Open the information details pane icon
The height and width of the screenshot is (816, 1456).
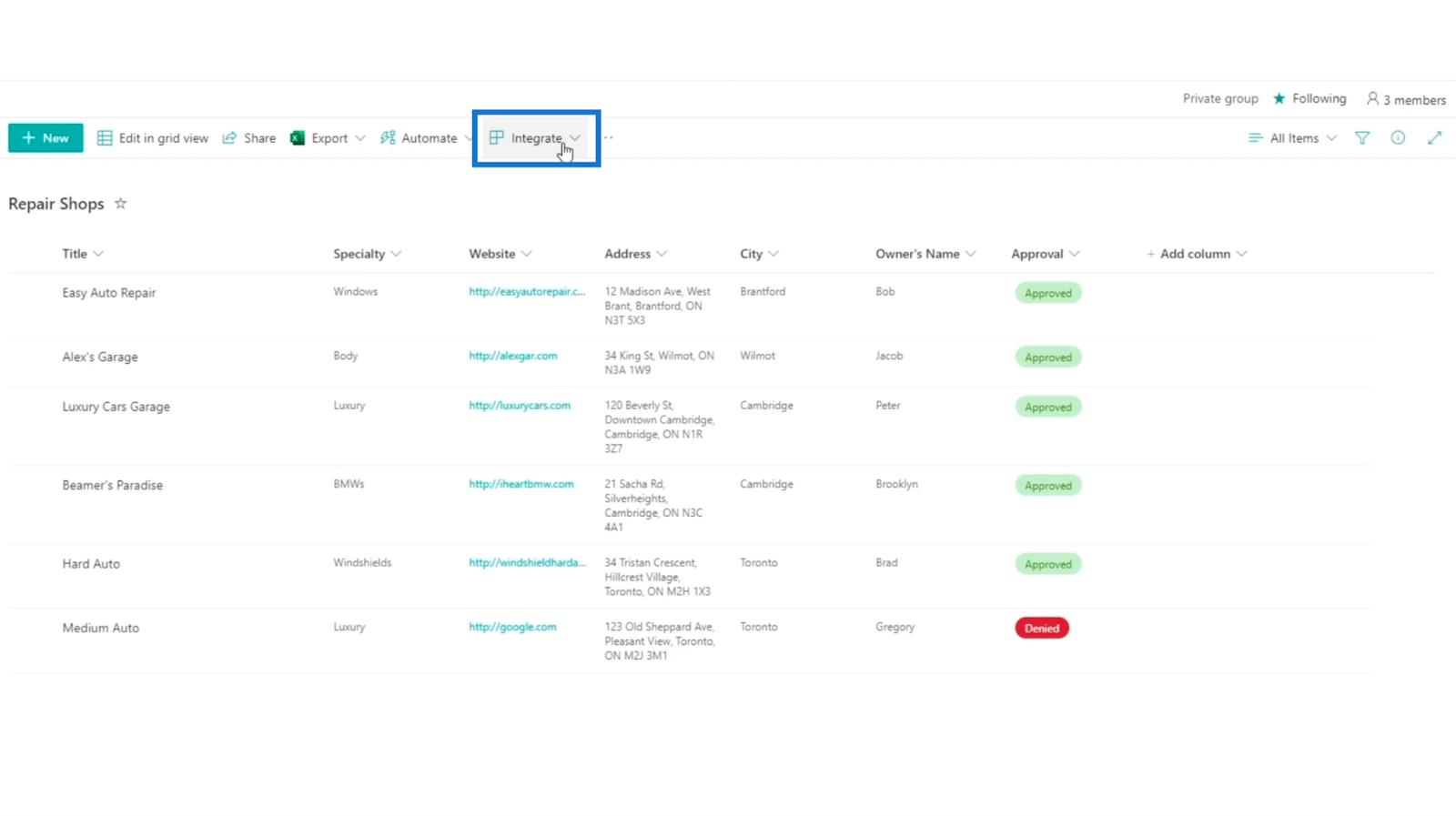pyautogui.click(x=1398, y=137)
